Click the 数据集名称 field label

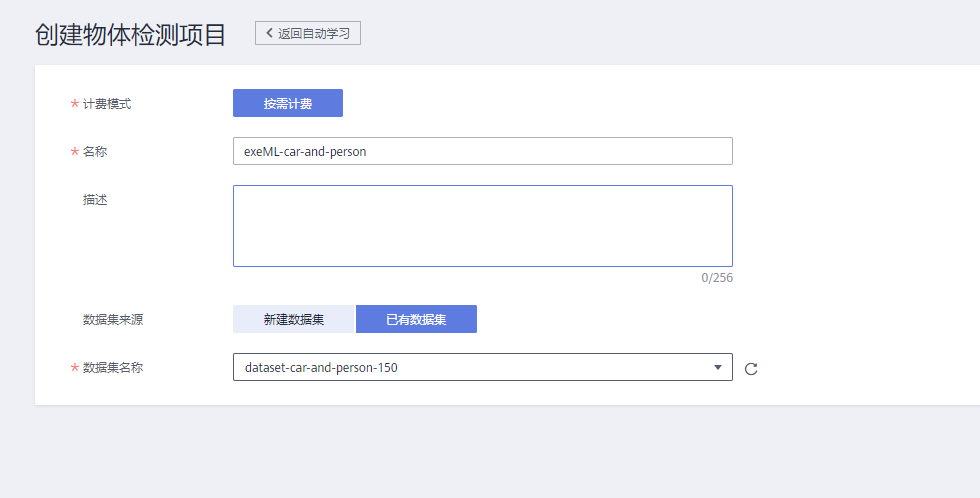click(x=113, y=368)
